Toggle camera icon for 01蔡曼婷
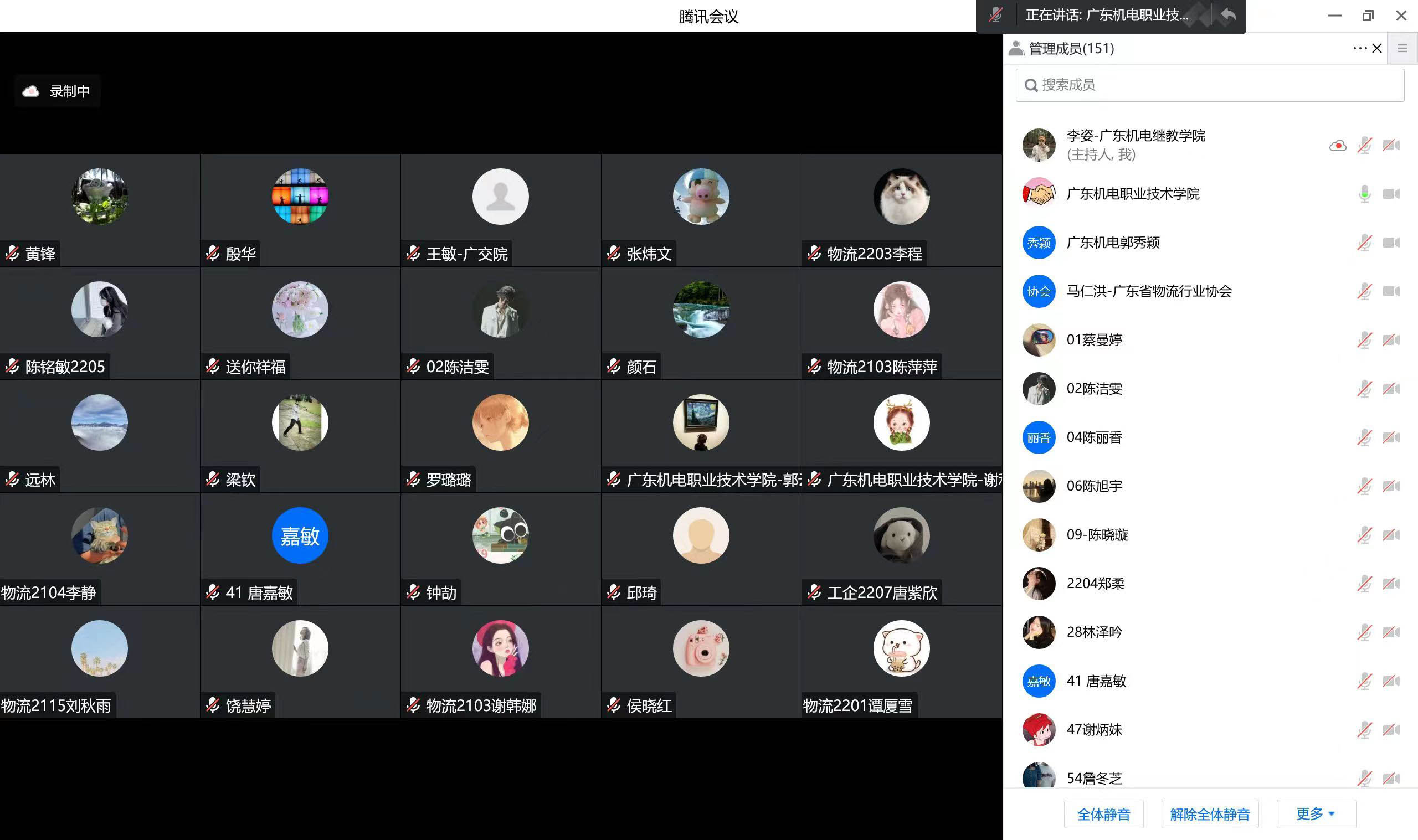The width and height of the screenshot is (1418, 840). click(x=1391, y=340)
